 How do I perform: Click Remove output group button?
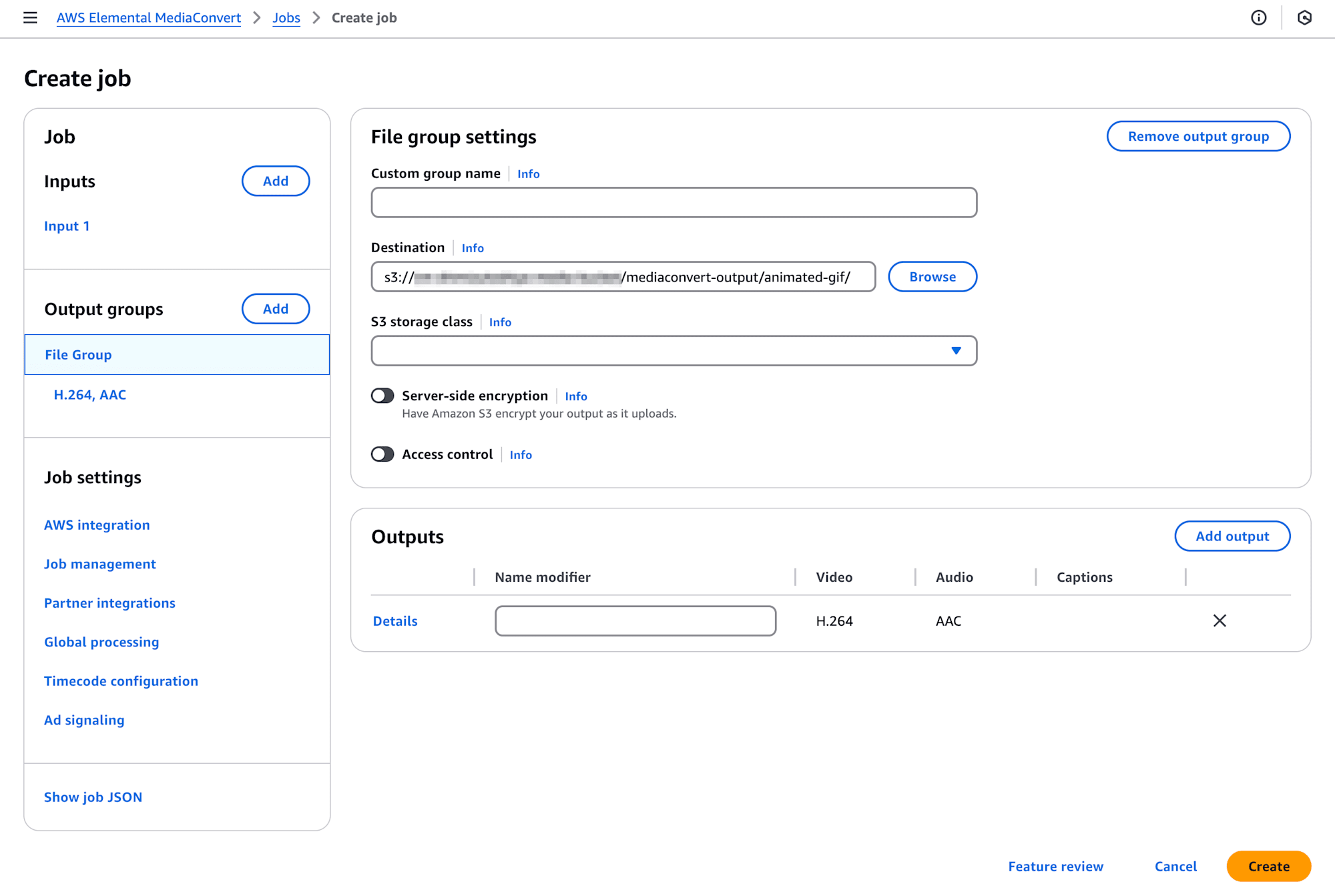click(x=1198, y=136)
